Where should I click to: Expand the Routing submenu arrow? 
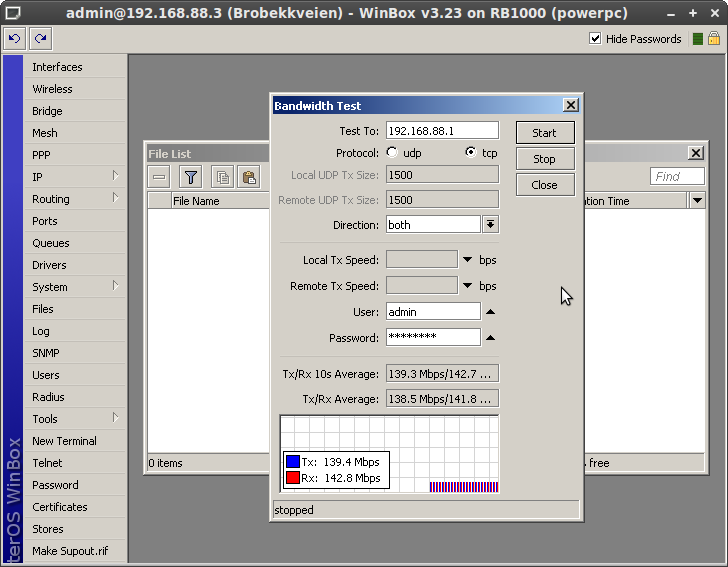click(x=116, y=198)
